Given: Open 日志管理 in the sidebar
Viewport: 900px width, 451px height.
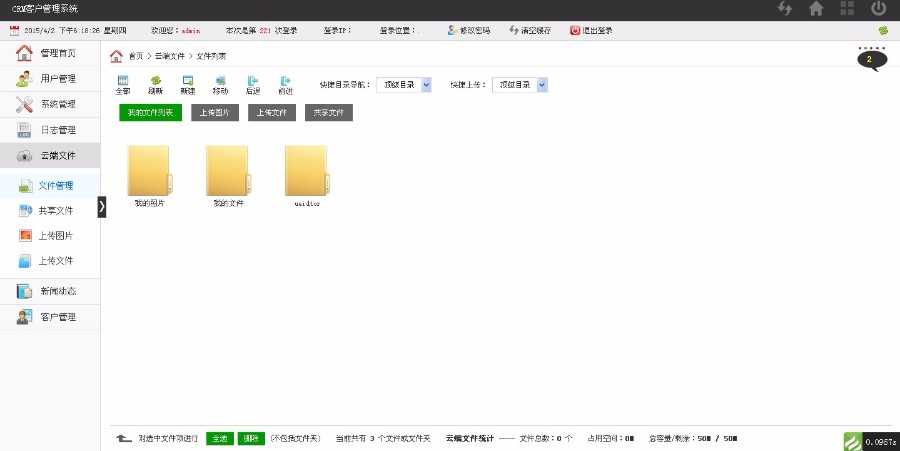Looking at the screenshot, I should tap(50, 130).
